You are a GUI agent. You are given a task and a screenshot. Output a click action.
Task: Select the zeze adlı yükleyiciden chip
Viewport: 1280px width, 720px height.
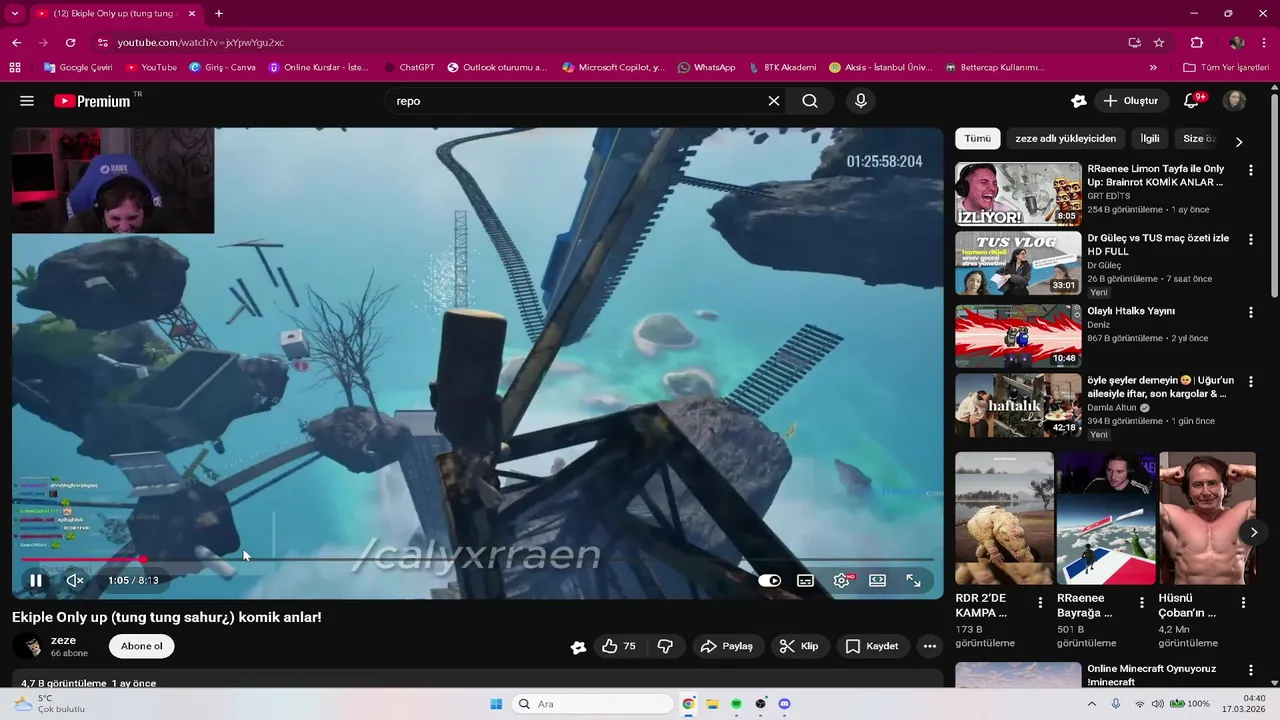point(1065,139)
